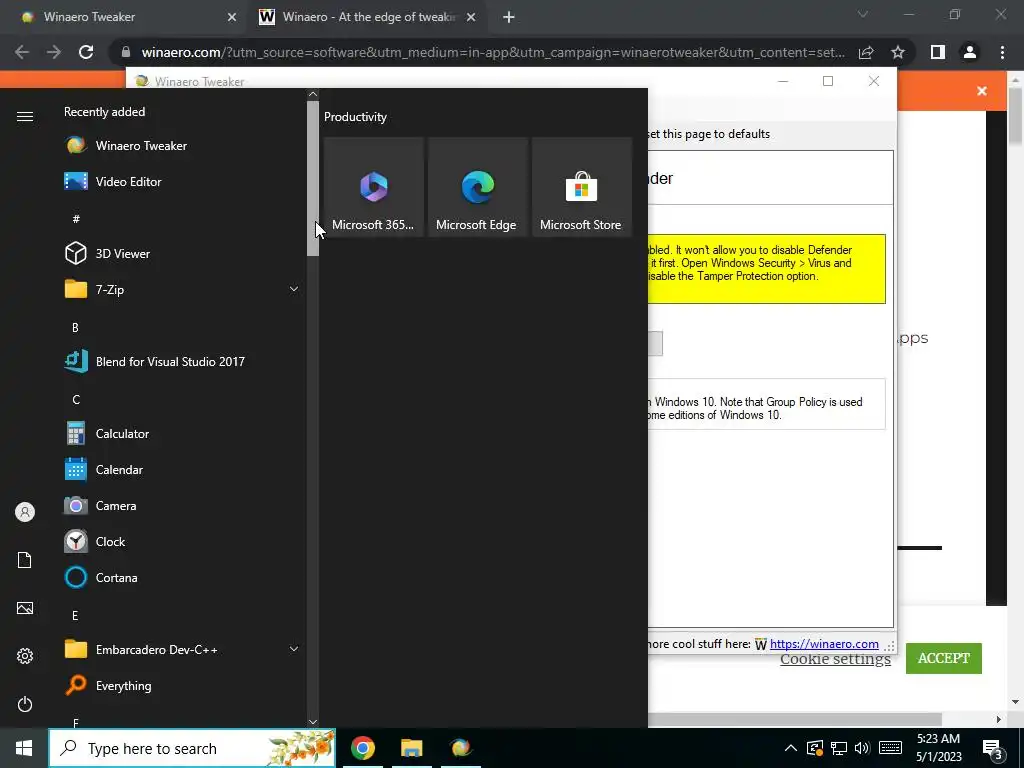1024x768 pixels.
Task: Open Cookie settings link
Action: [835, 659]
